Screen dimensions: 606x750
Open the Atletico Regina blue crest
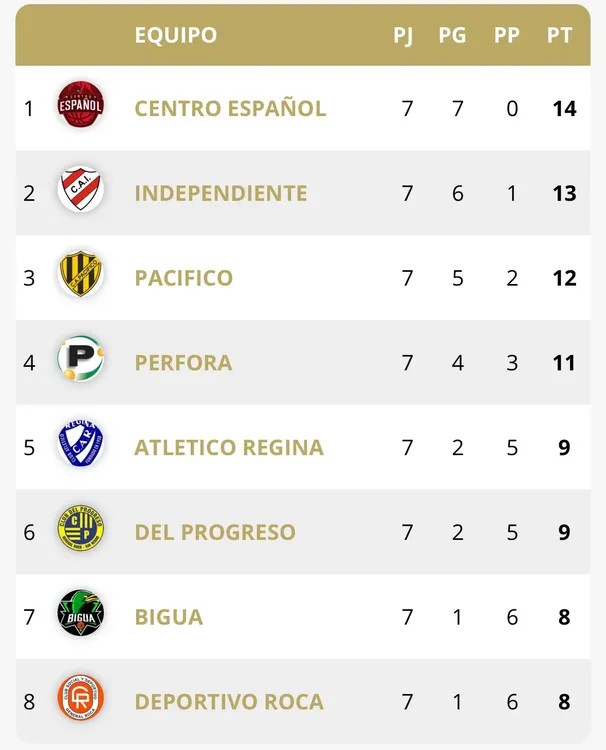[81, 445]
